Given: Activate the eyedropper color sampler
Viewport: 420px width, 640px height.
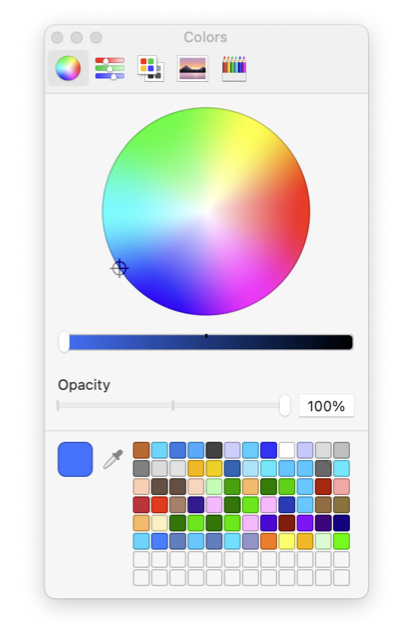Looking at the screenshot, I should click(x=113, y=459).
